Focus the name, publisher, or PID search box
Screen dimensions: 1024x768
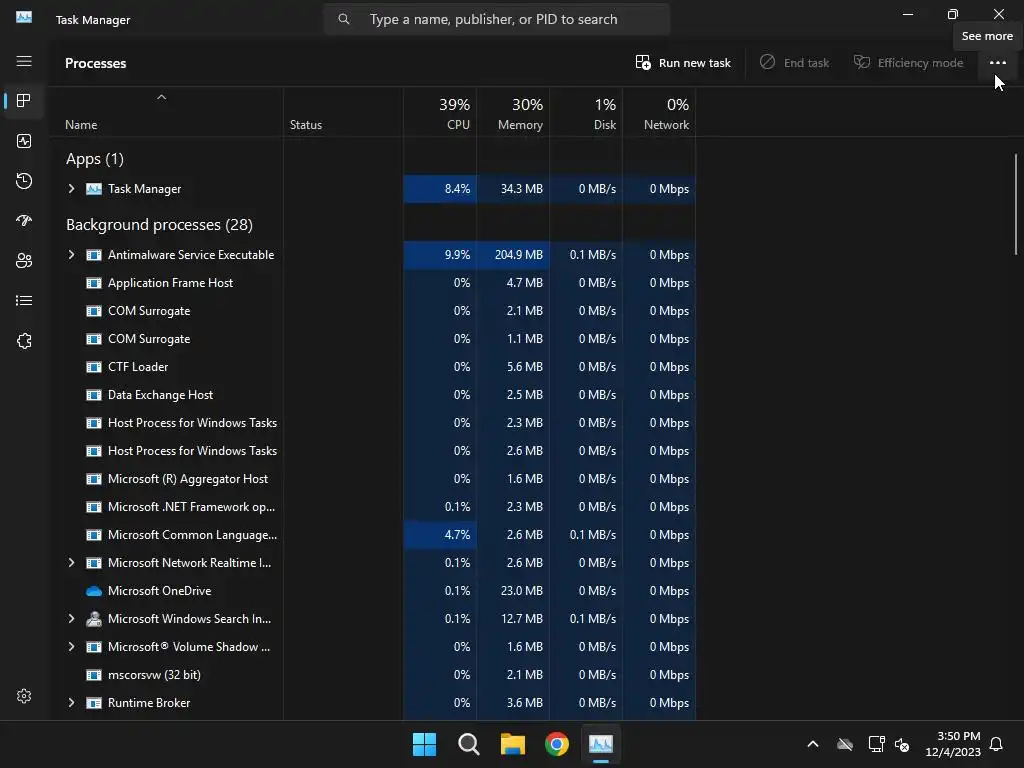(x=496, y=19)
